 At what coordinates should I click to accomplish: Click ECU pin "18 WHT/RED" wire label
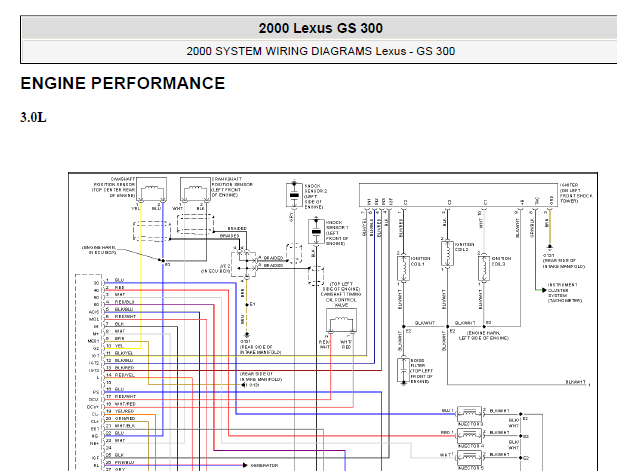pos(121,404)
